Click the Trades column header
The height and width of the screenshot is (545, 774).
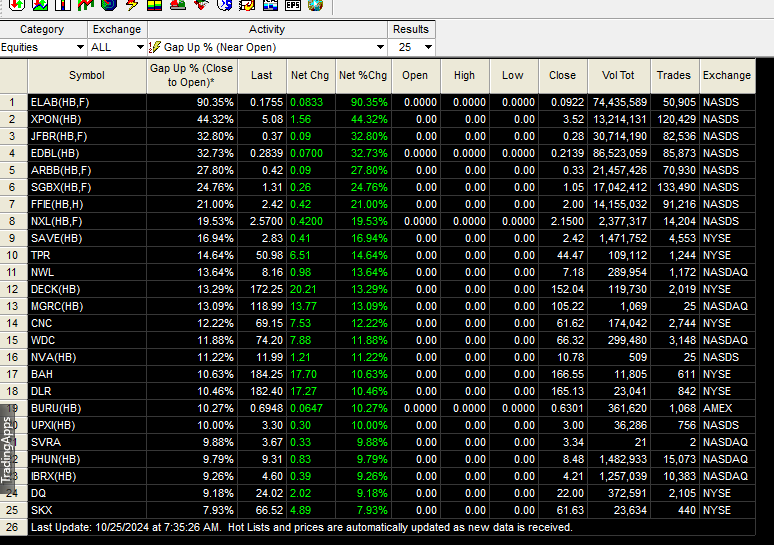(x=674, y=76)
